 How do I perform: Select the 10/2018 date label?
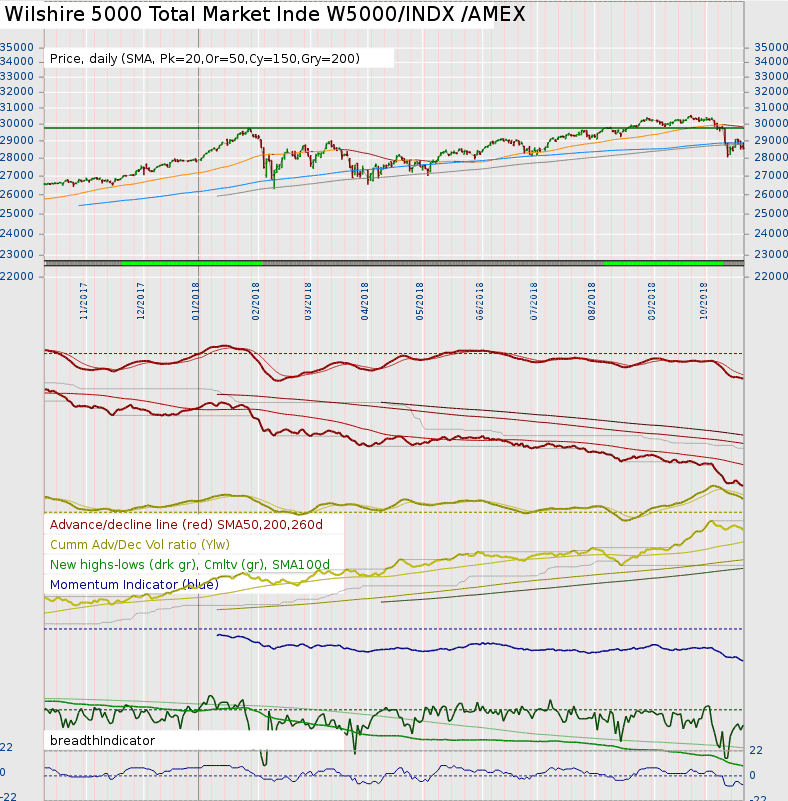pyautogui.click(x=703, y=301)
